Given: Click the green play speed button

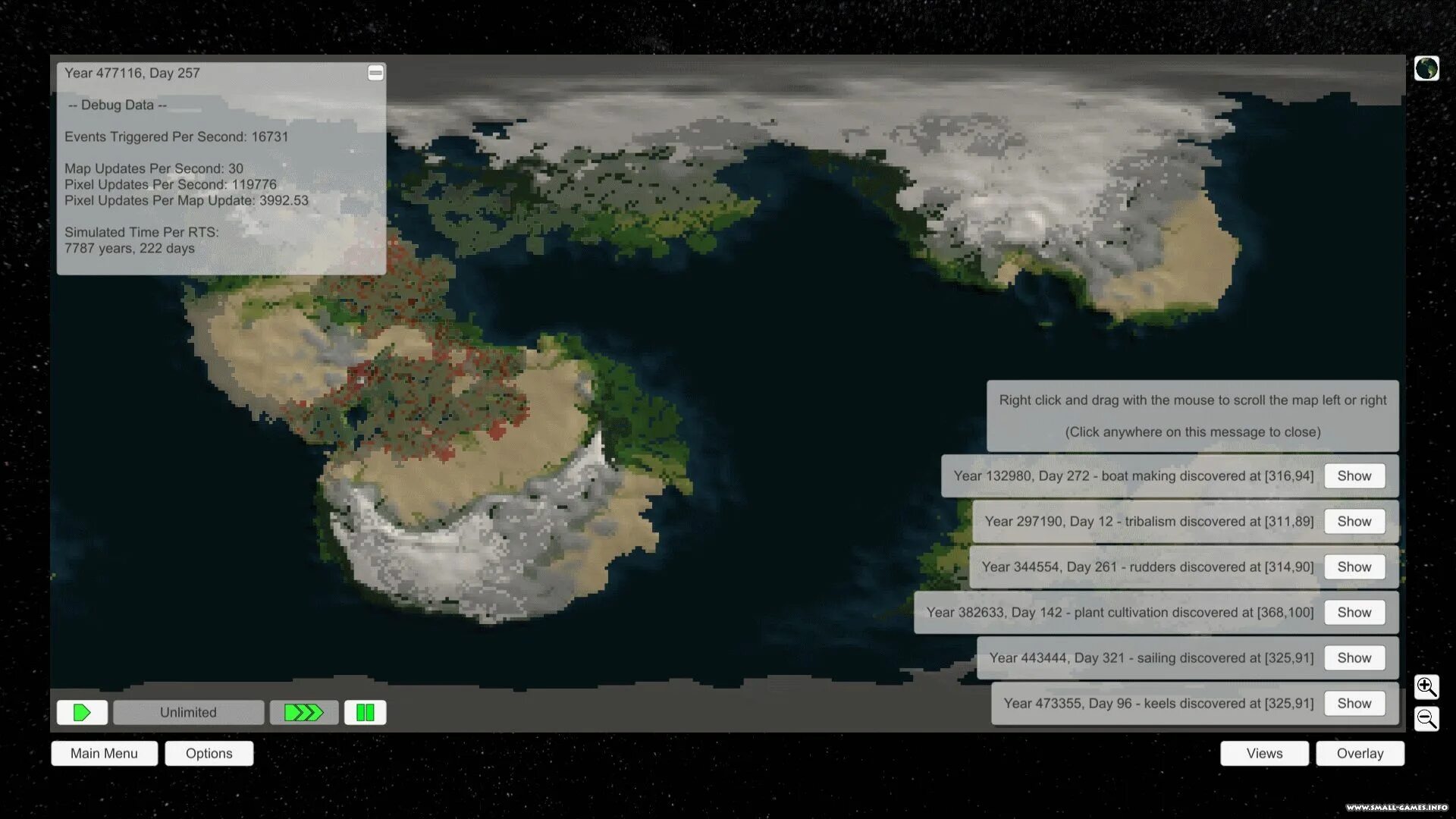Looking at the screenshot, I should coord(82,712).
